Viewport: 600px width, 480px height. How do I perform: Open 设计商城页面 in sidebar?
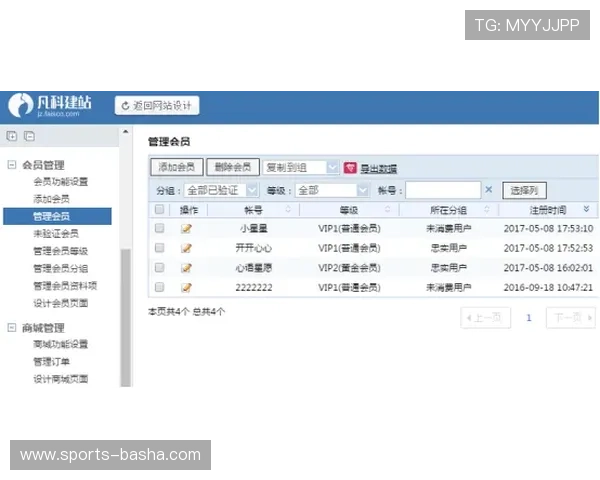click(60, 379)
